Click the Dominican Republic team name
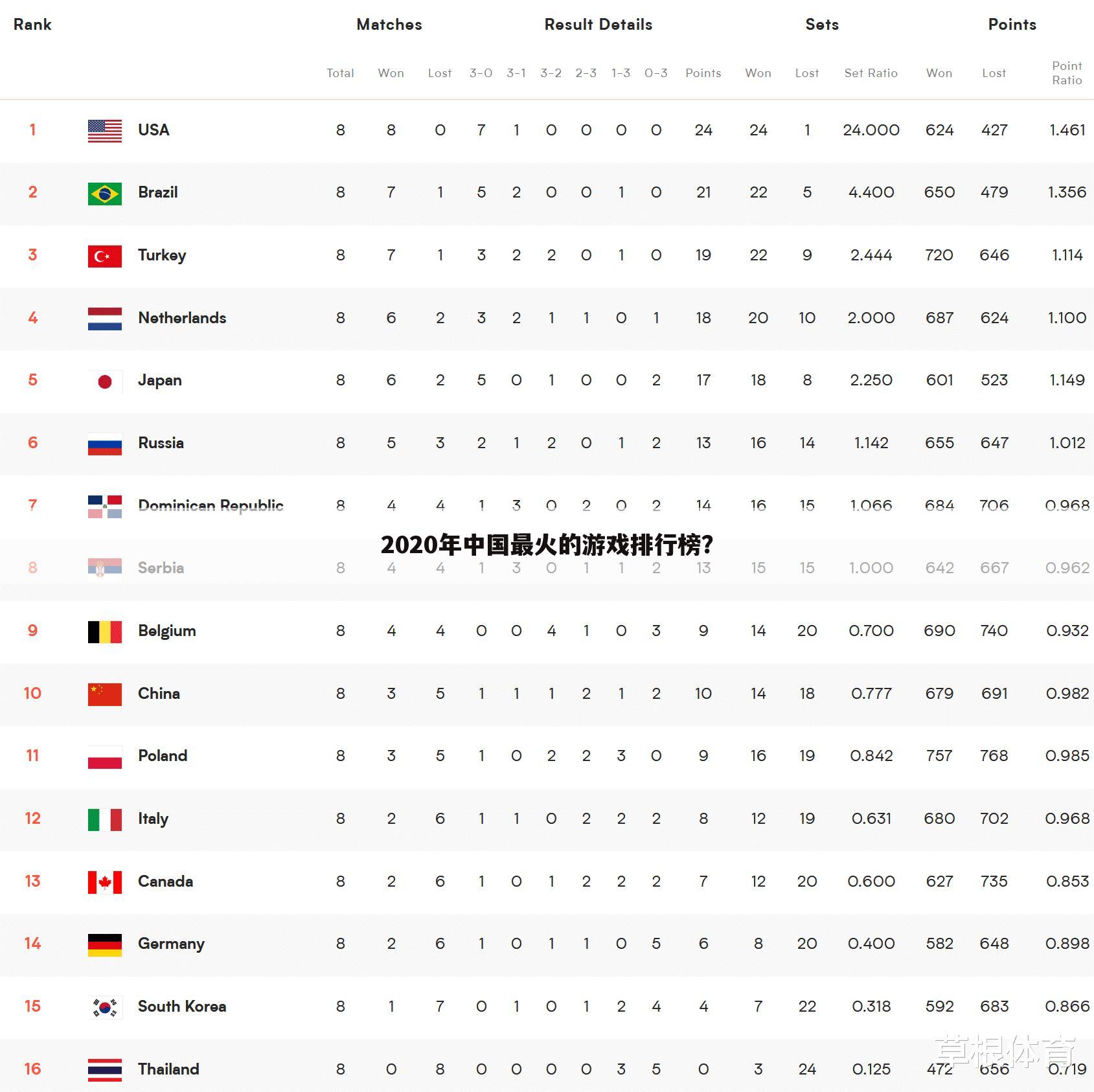 point(211,506)
